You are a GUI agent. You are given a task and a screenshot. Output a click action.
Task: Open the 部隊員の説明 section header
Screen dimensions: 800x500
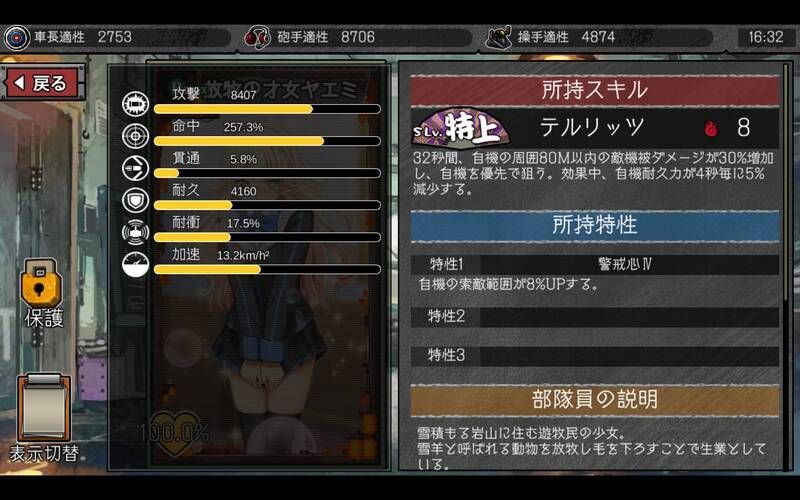point(595,400)
